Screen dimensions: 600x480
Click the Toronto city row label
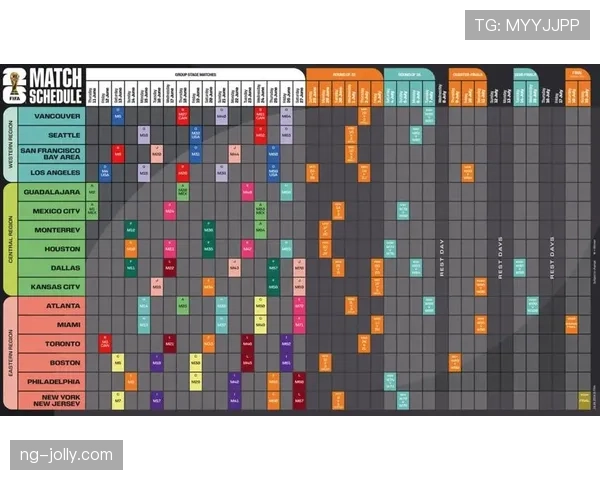click(x=52, y=344)
